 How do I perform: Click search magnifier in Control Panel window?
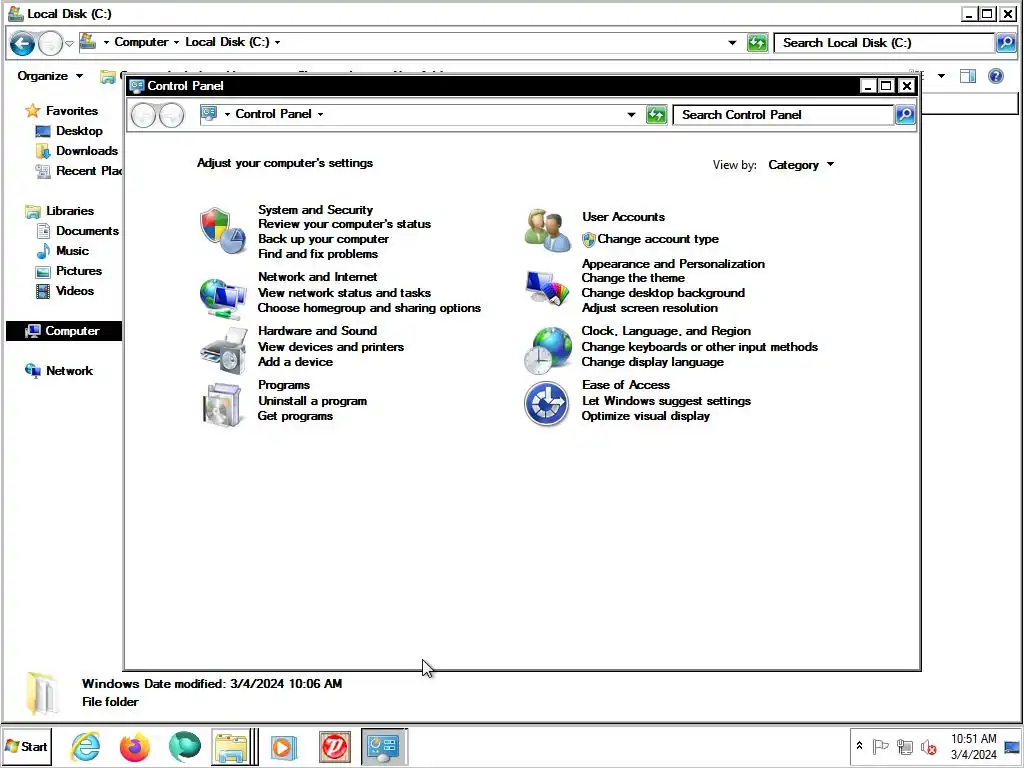click(x=904, y=115)
